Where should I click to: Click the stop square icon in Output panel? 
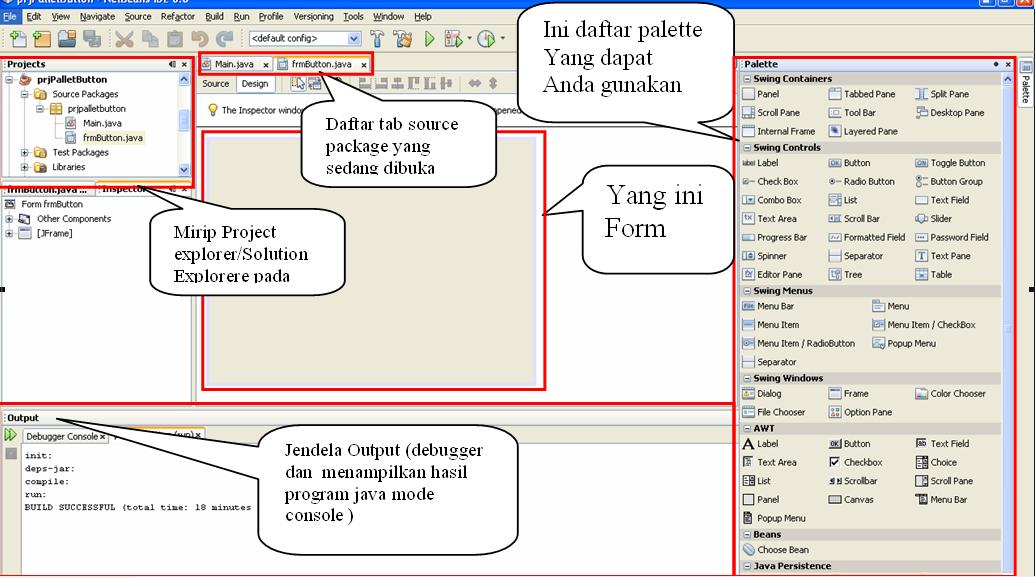tap(11, 454)
